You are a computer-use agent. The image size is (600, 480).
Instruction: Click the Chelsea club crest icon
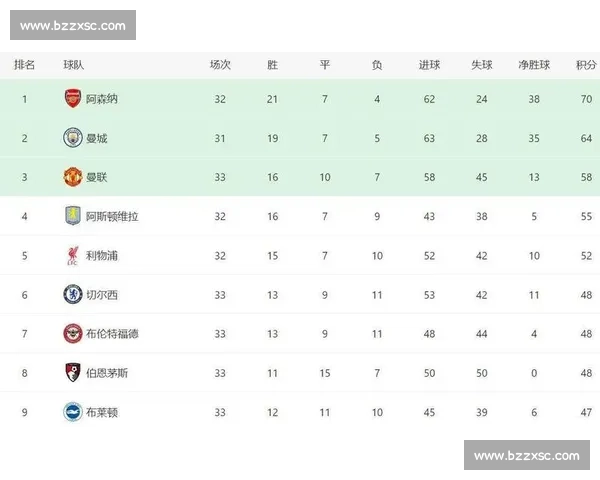(73, 294)
